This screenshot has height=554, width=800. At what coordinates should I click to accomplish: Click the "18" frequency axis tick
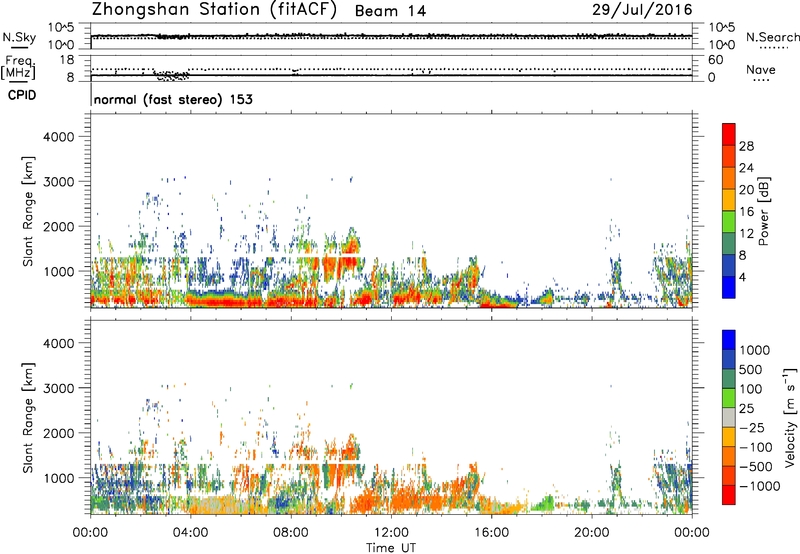67,60
